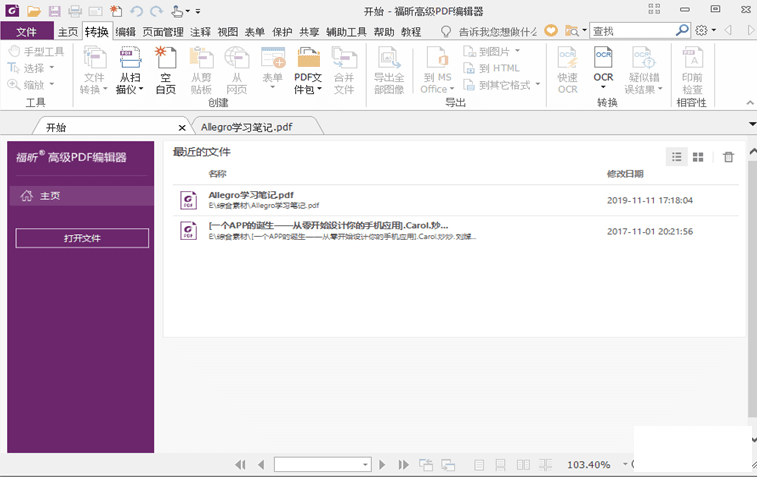Switch recent files to thumbnail grid view
Image resolution: width=757 pixels, height=477 pixels.
(x=698, y=157)
